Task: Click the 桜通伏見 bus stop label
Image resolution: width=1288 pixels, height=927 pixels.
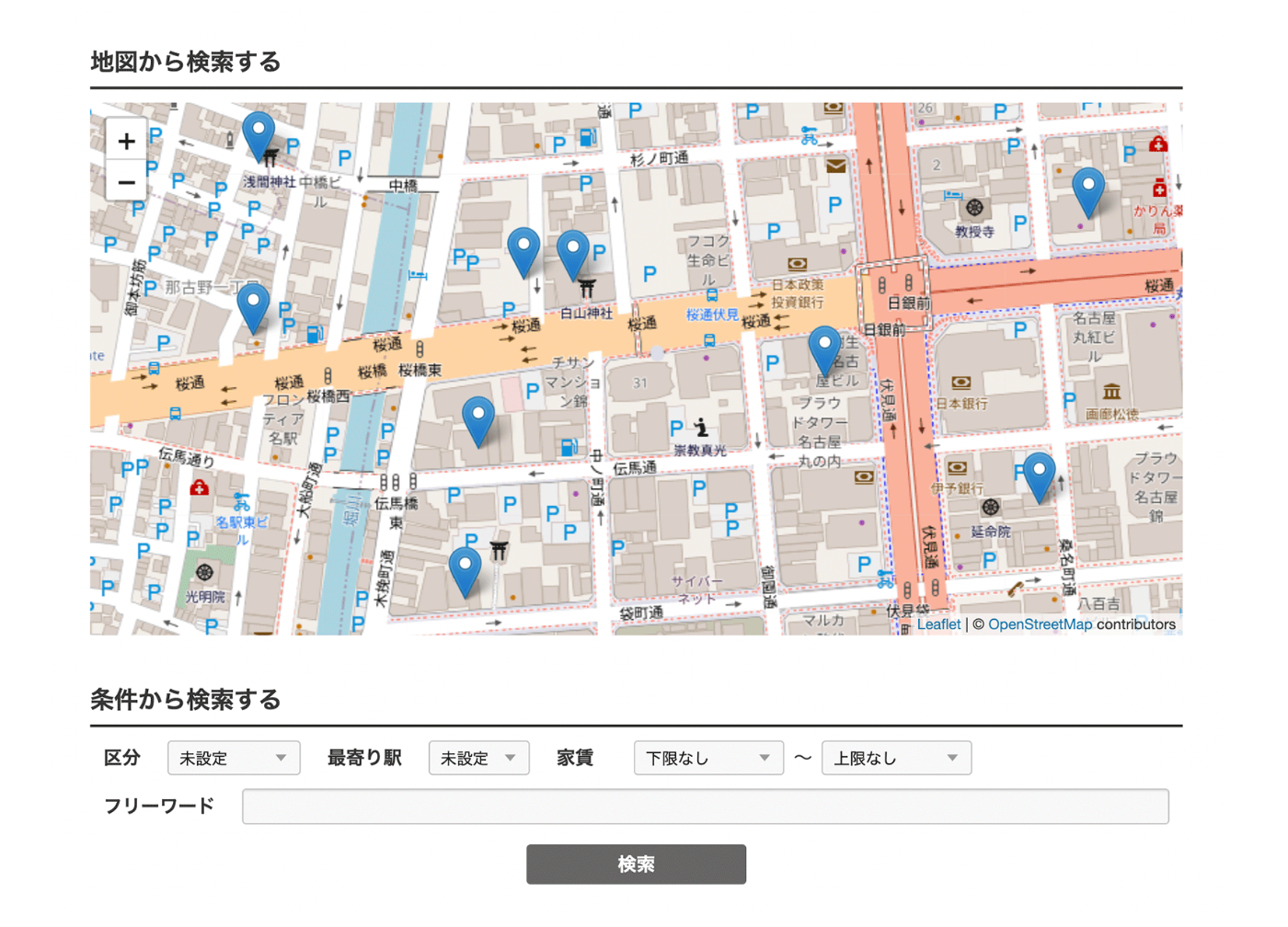Action: click(711, 315)
